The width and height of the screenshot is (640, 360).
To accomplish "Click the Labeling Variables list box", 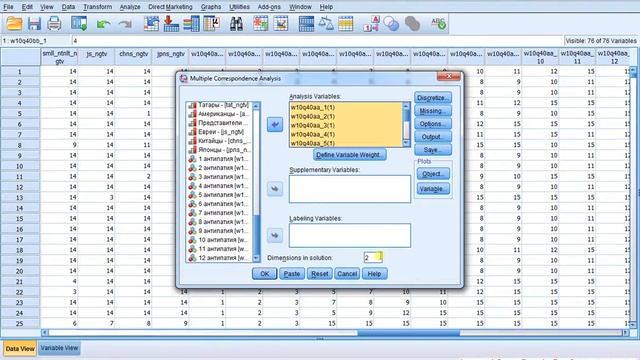I will point(350,236).
